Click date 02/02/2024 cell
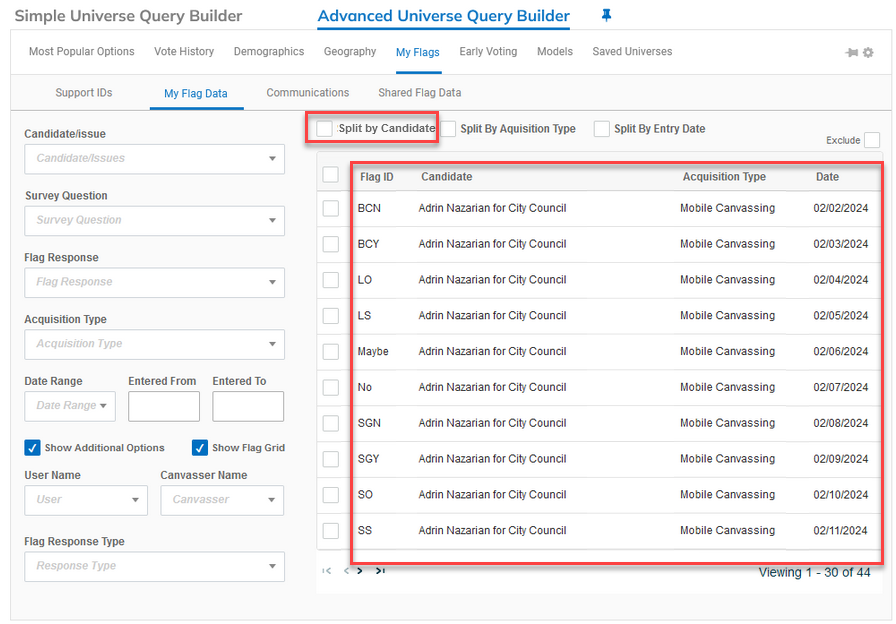 pos(841,208)
